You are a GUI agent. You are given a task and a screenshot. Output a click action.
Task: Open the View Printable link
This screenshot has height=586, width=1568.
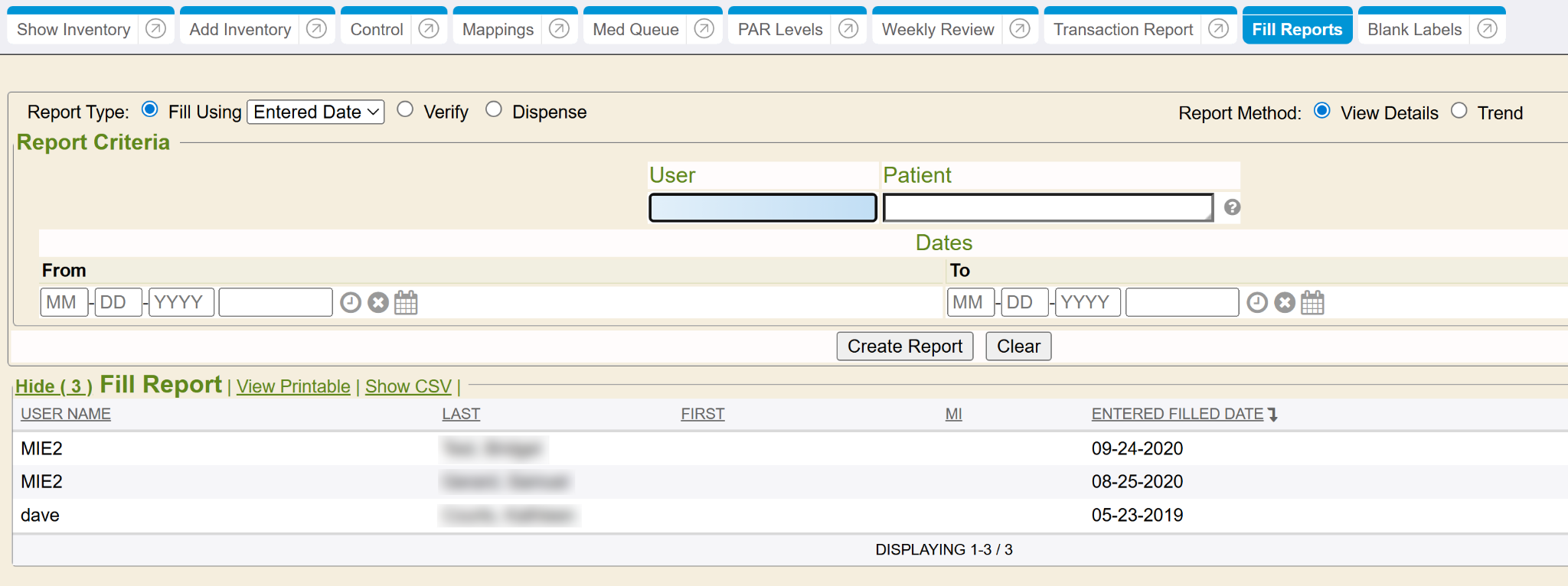[293, 386]
